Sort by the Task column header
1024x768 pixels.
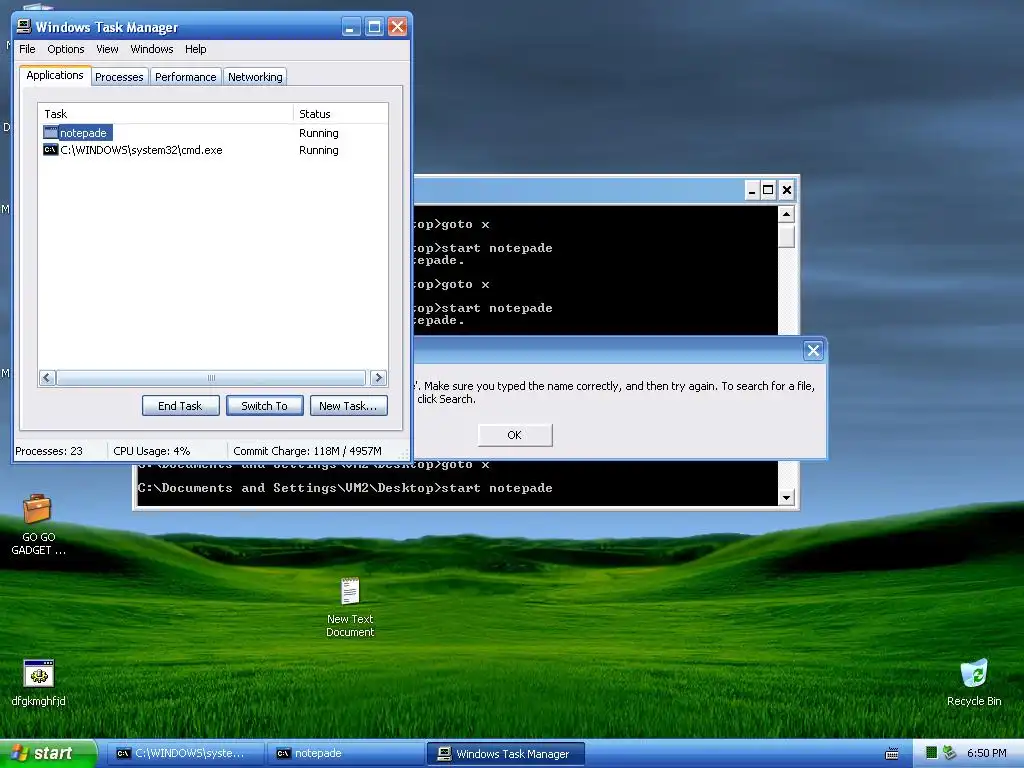click(165, 114)
